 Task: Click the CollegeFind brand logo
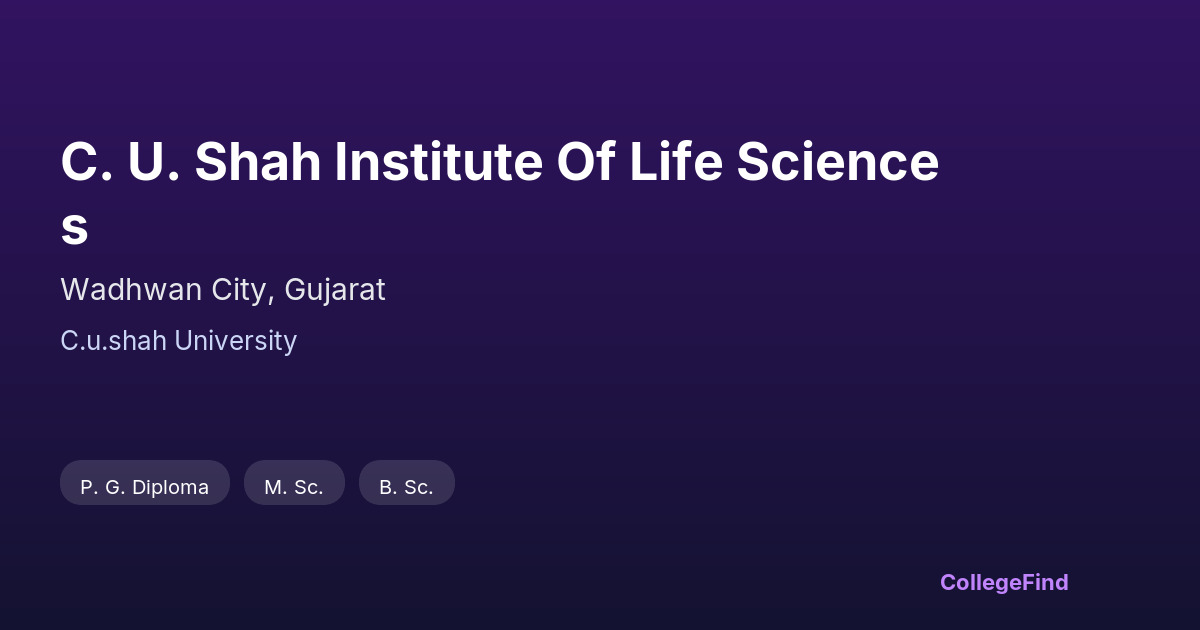(1003, 582)
